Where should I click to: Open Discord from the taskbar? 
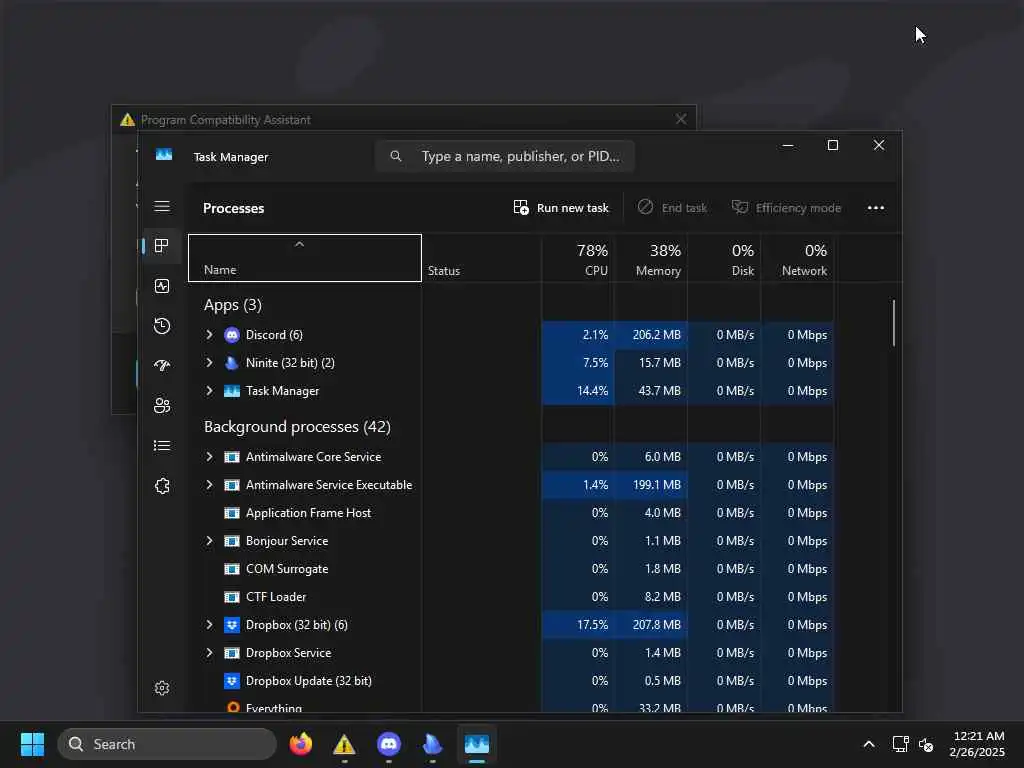(389, 744)
